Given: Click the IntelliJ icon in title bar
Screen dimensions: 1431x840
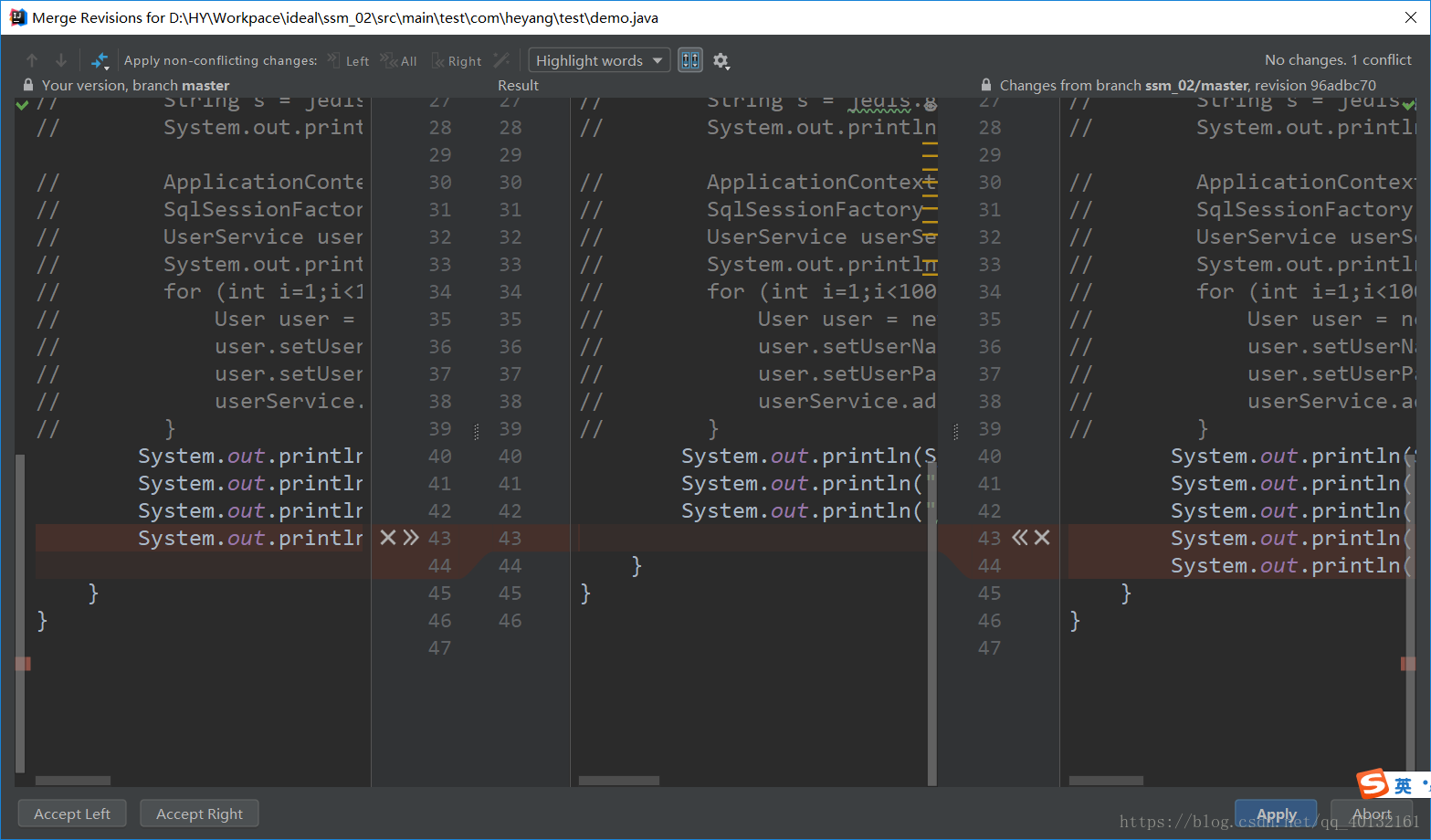Looking at the screenshot, I should [17, 17].
